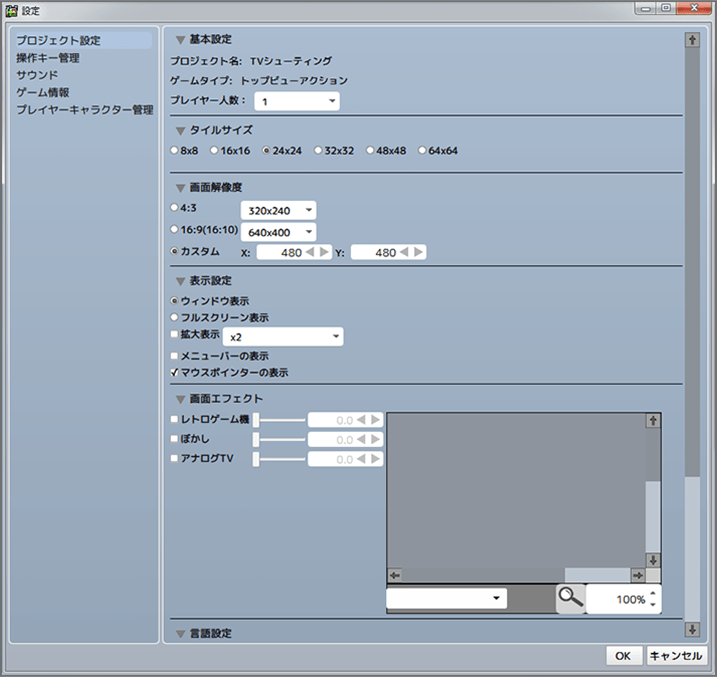Click the OK button
717x677 pixels.
click(622, 656)
